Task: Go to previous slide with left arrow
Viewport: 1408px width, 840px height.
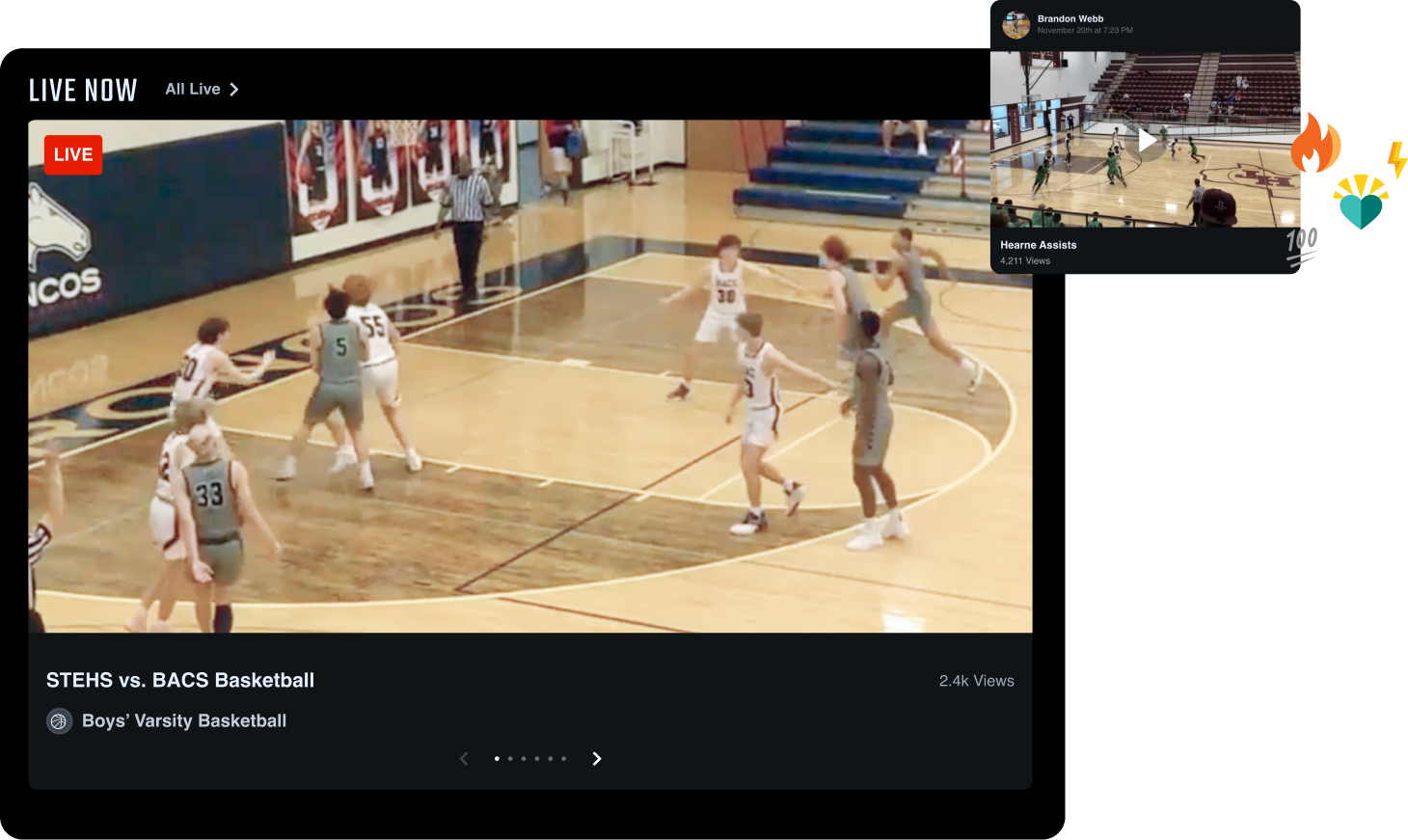Action: [x=464, y=759]
